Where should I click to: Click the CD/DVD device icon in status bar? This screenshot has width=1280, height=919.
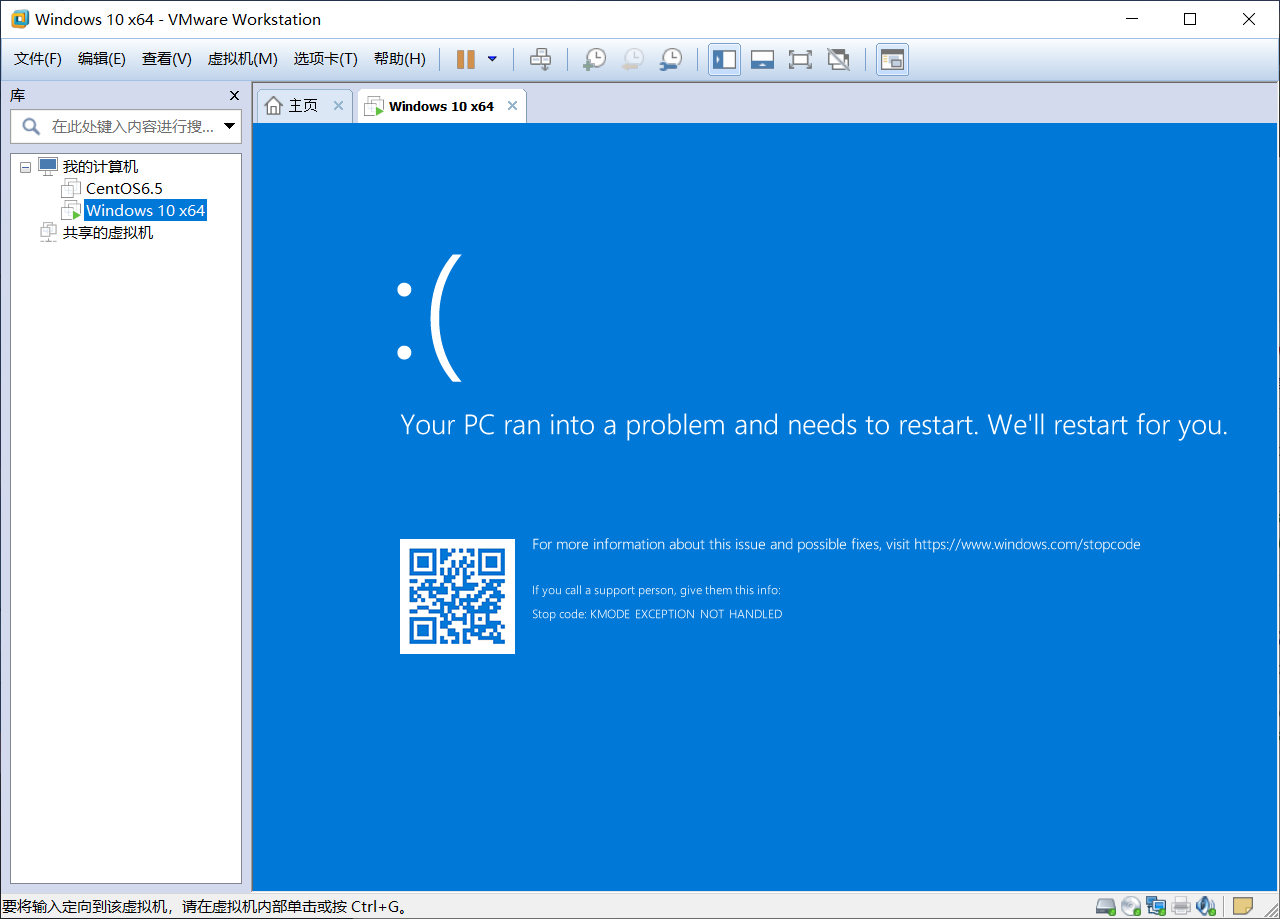(x=1130, y=906)
